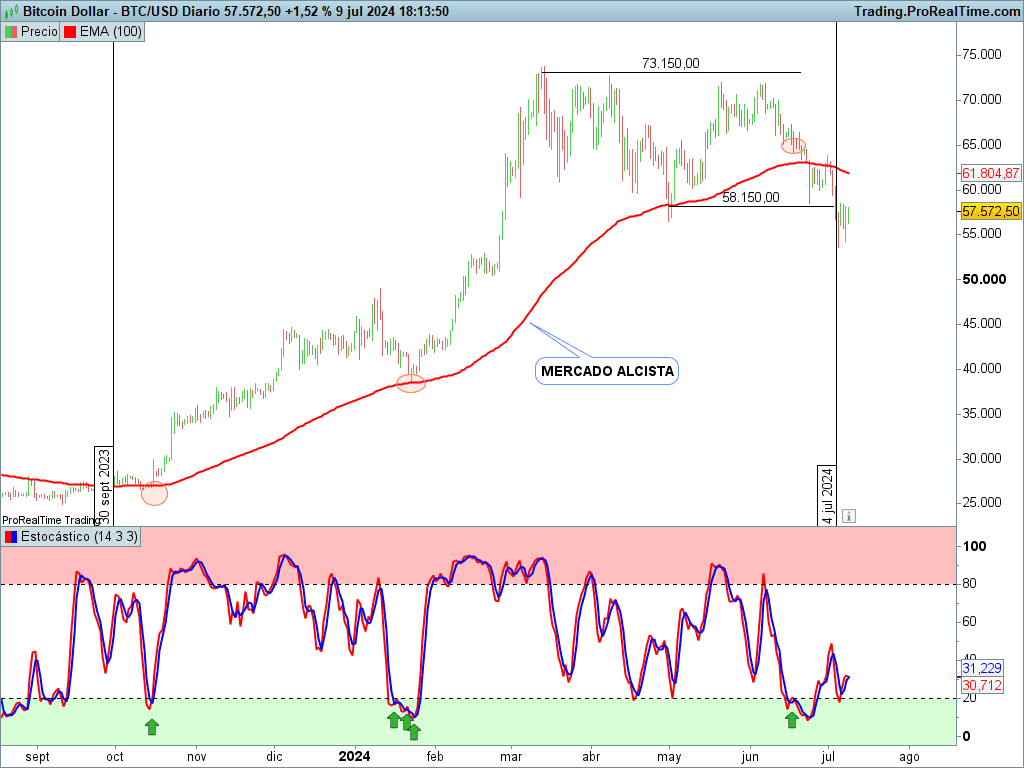This screenshot has height=768, width=1024.
Task: Click the orange circle marker near June price
Action: point(793,146)
